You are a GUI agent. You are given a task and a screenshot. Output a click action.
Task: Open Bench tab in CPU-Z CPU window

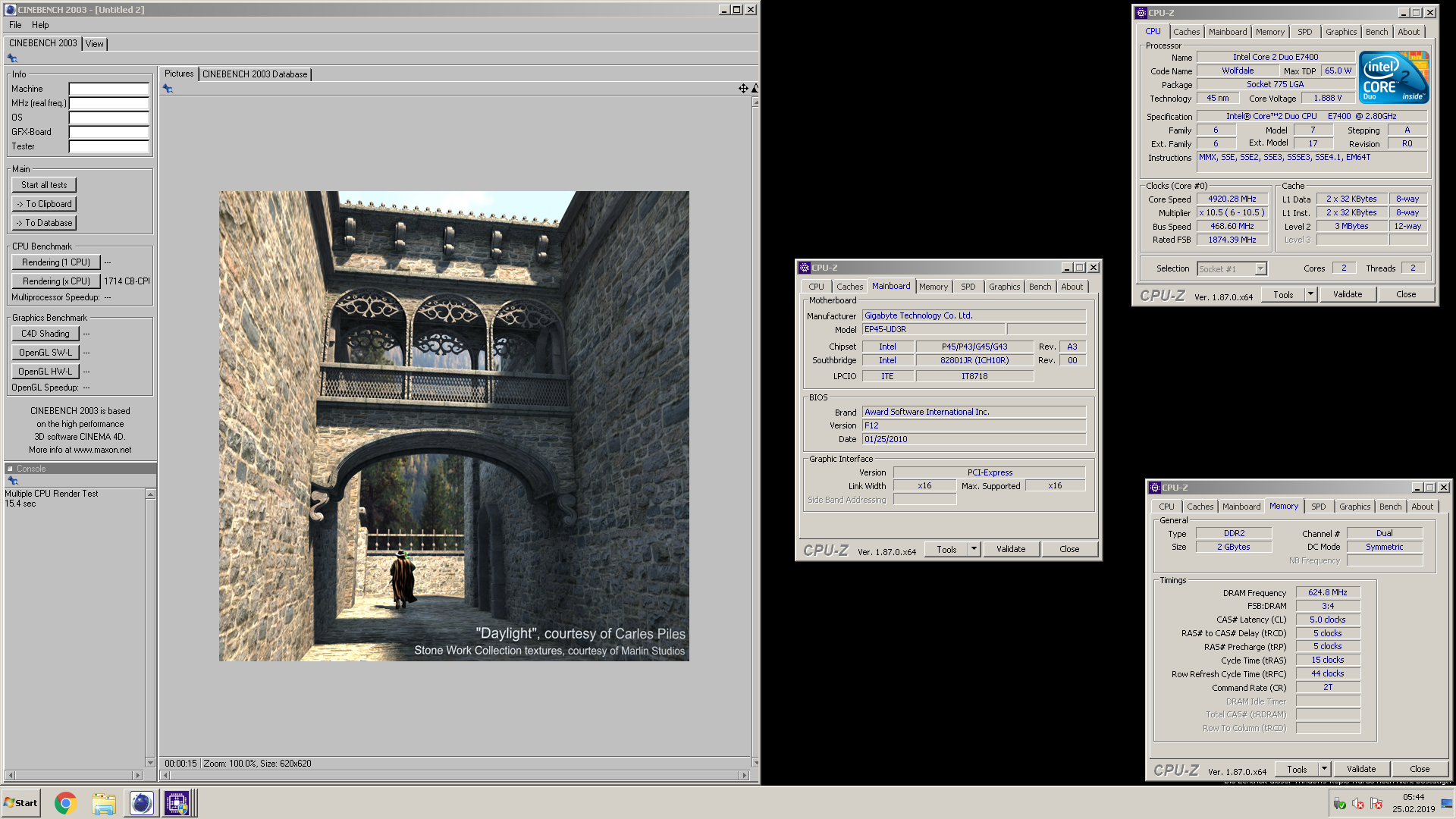click(1377, 32)
